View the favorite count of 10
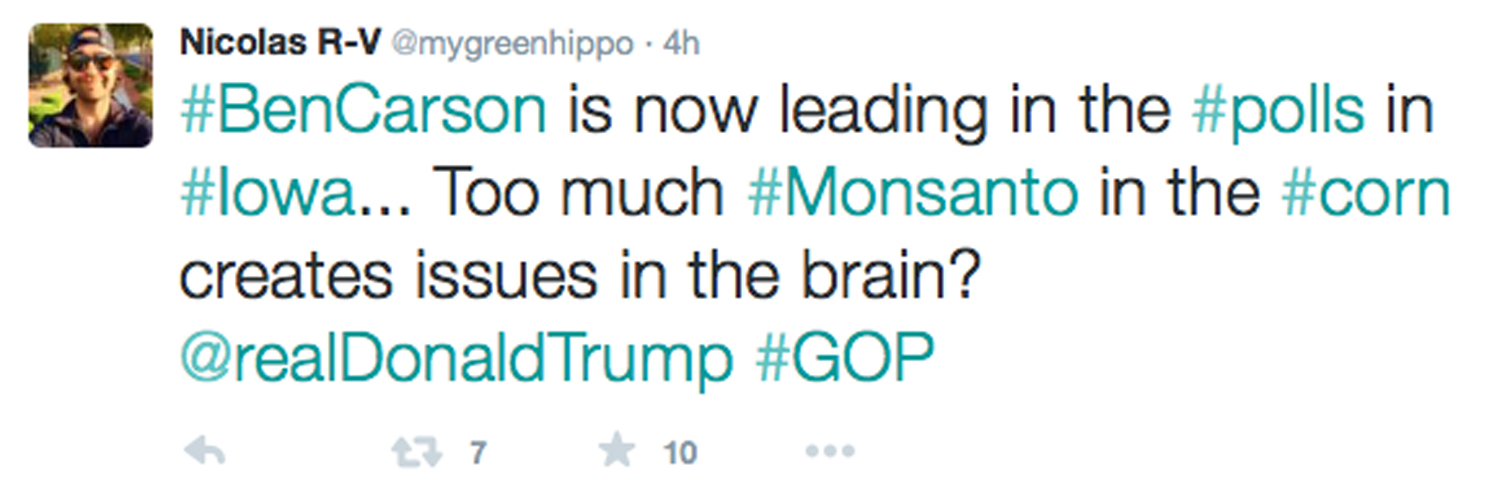 pyautogui.click(x=680, y=454)
